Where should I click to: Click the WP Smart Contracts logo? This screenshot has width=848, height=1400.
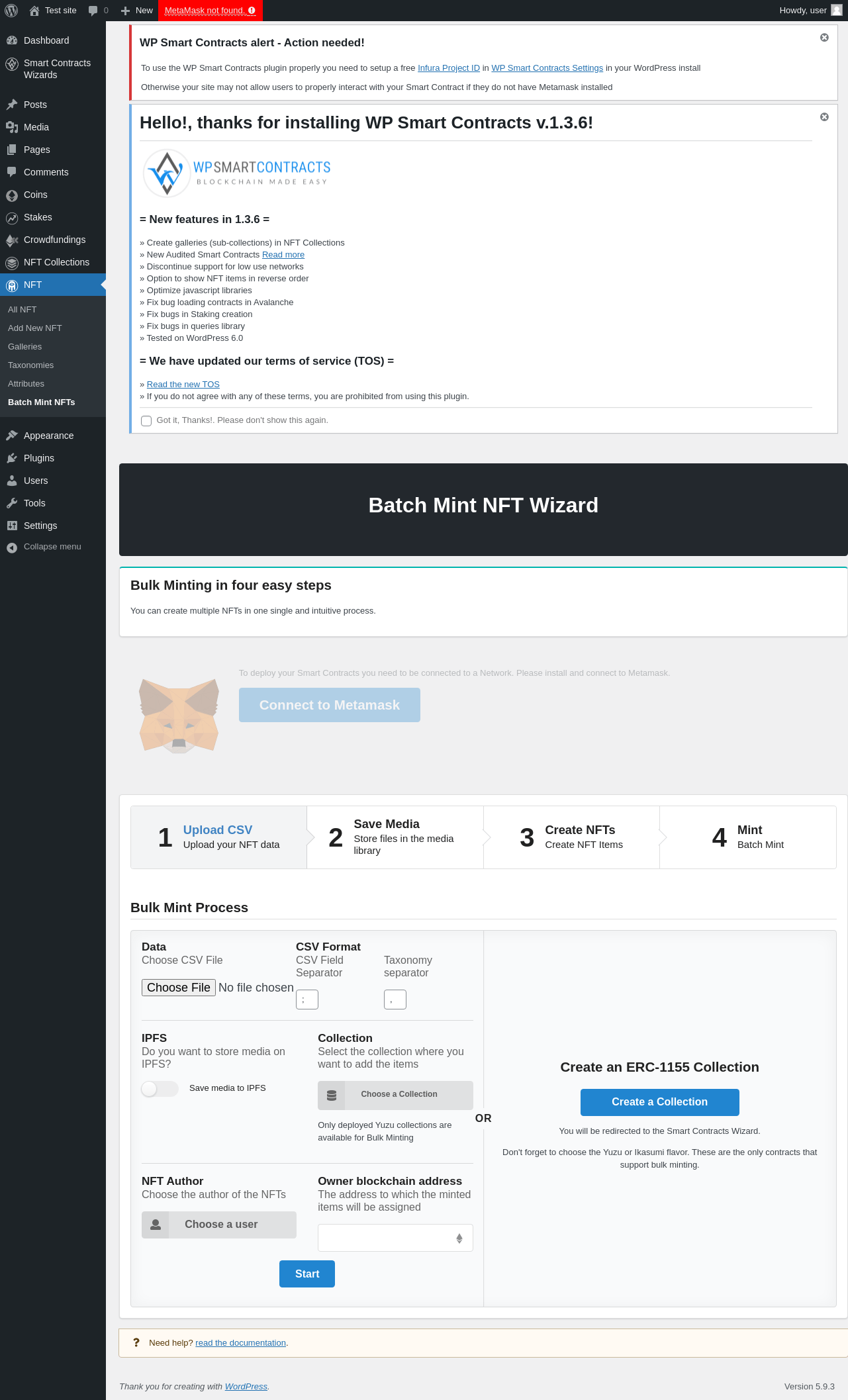pos(236,173)
